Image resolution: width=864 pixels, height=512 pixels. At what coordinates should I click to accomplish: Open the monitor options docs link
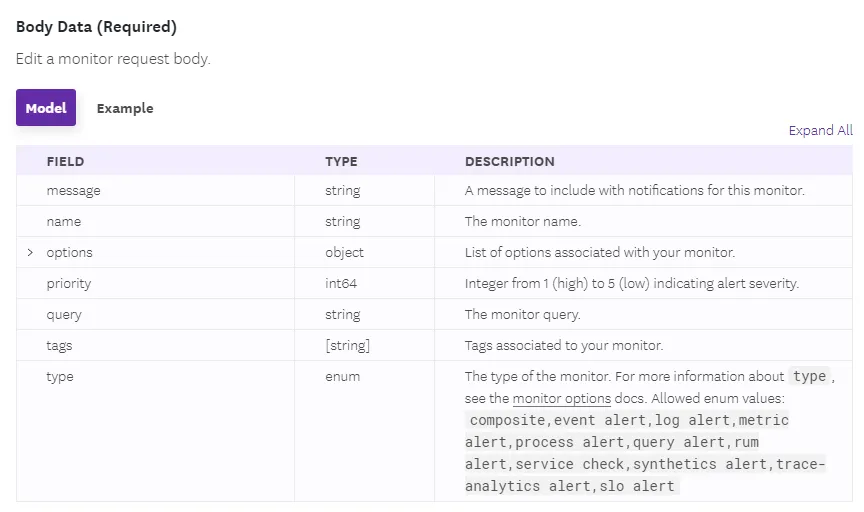point(561,398)
